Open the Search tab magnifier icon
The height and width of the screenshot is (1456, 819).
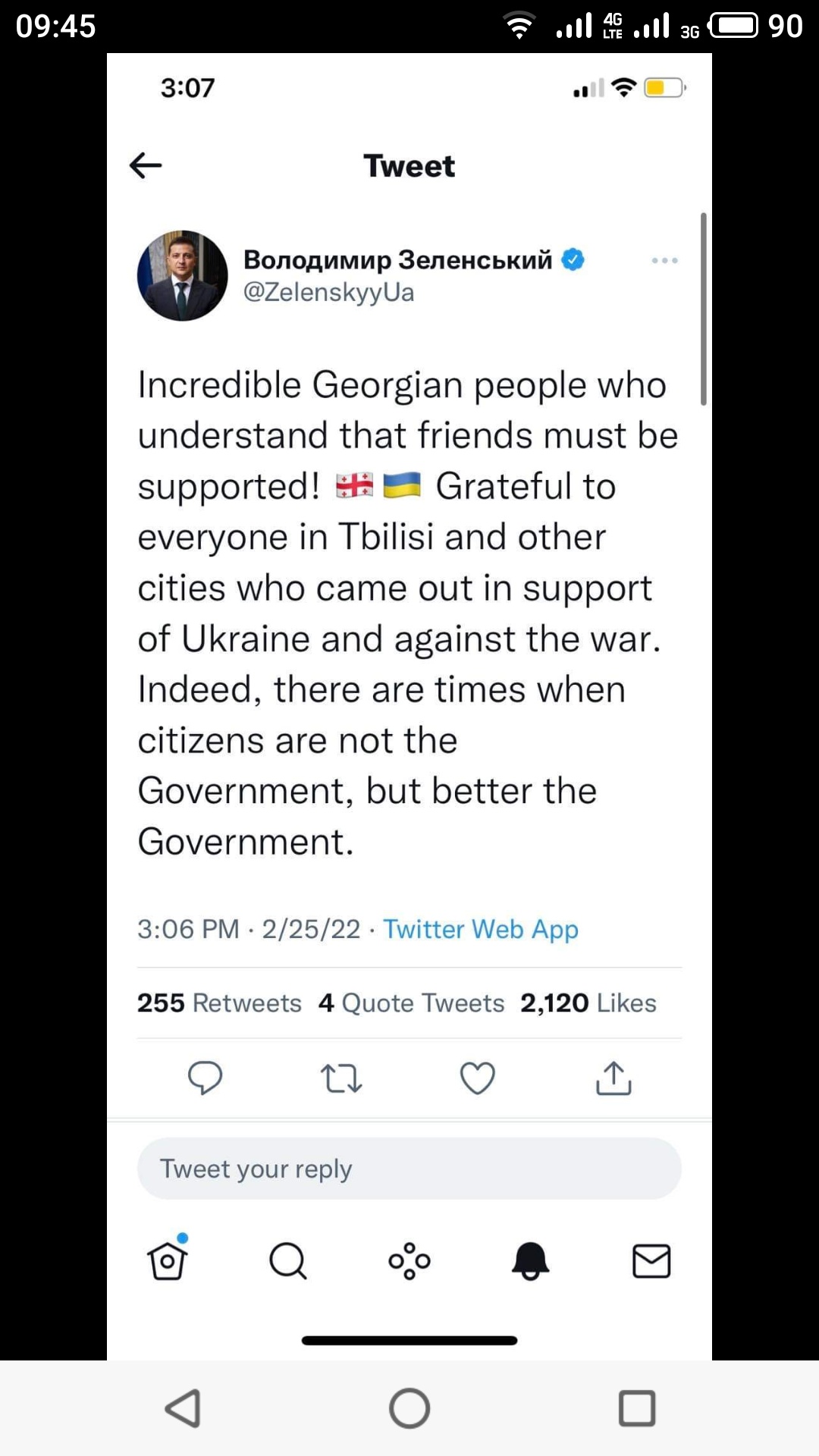pos(288,1261)
